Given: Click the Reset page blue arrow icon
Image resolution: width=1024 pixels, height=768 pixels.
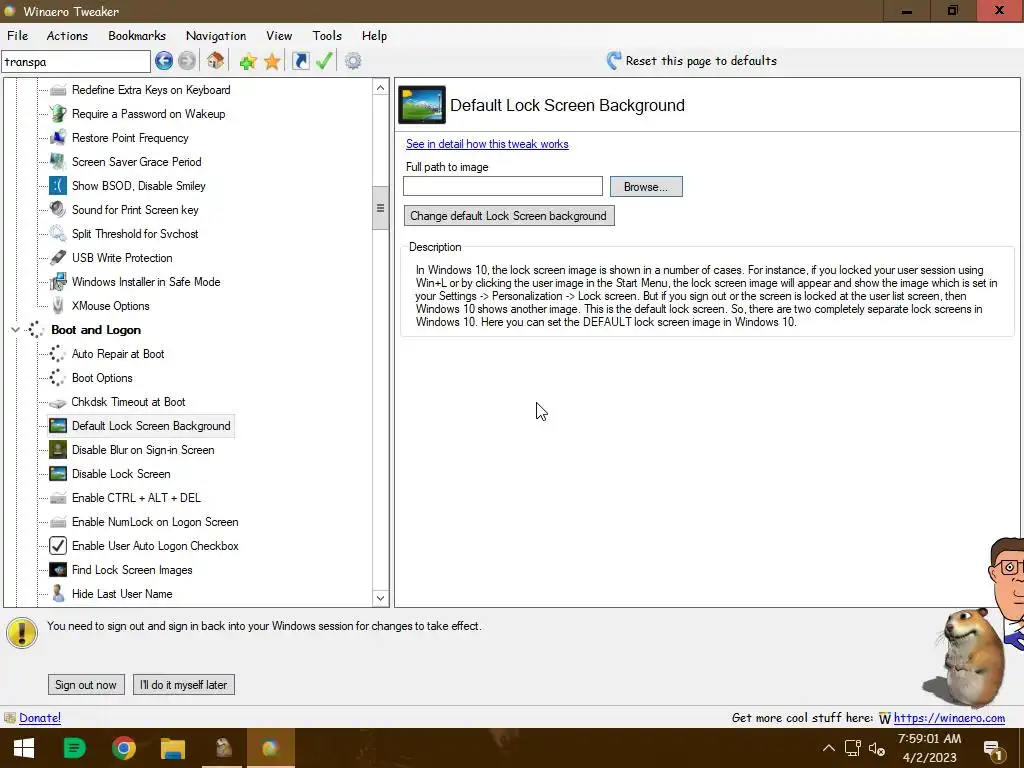Looking at the screenshot, I should tap(614, 61).
